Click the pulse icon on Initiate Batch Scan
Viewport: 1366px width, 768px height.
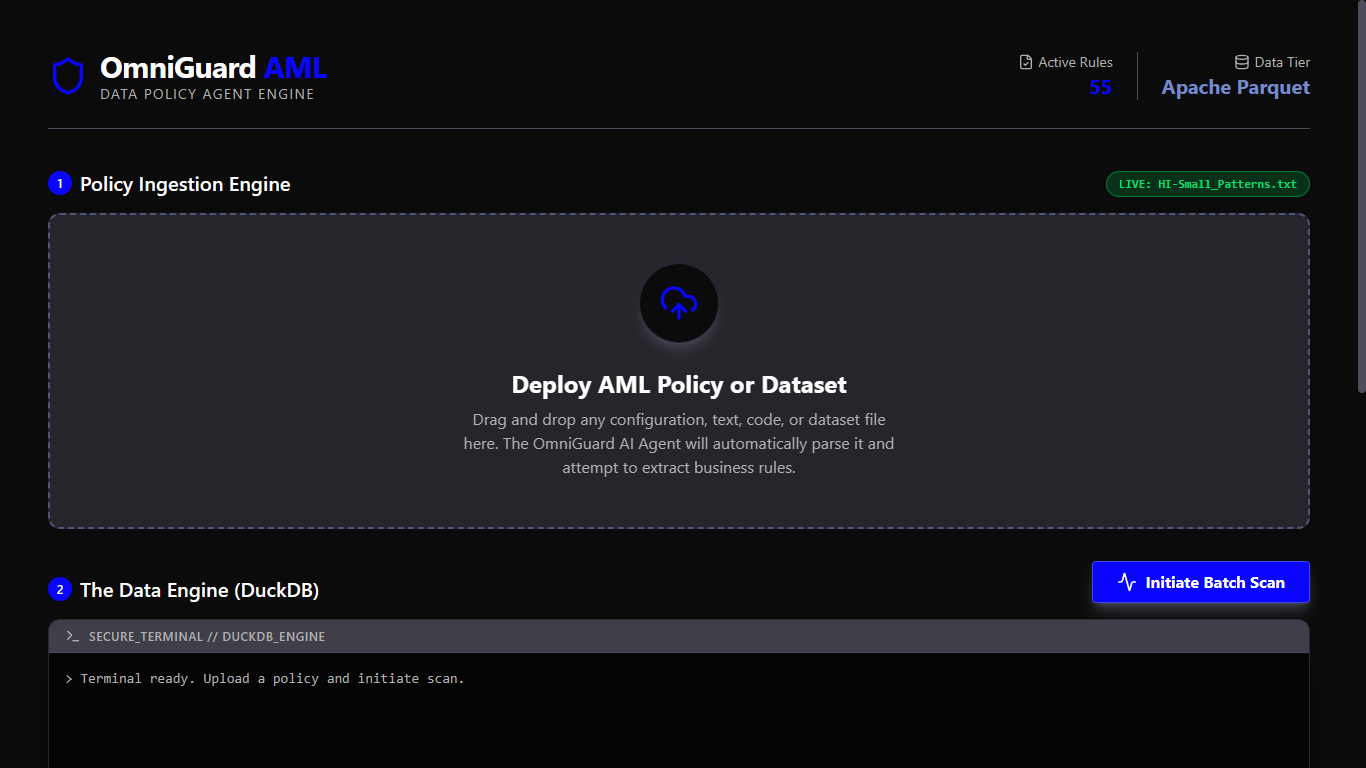[x=1127, y=582]
